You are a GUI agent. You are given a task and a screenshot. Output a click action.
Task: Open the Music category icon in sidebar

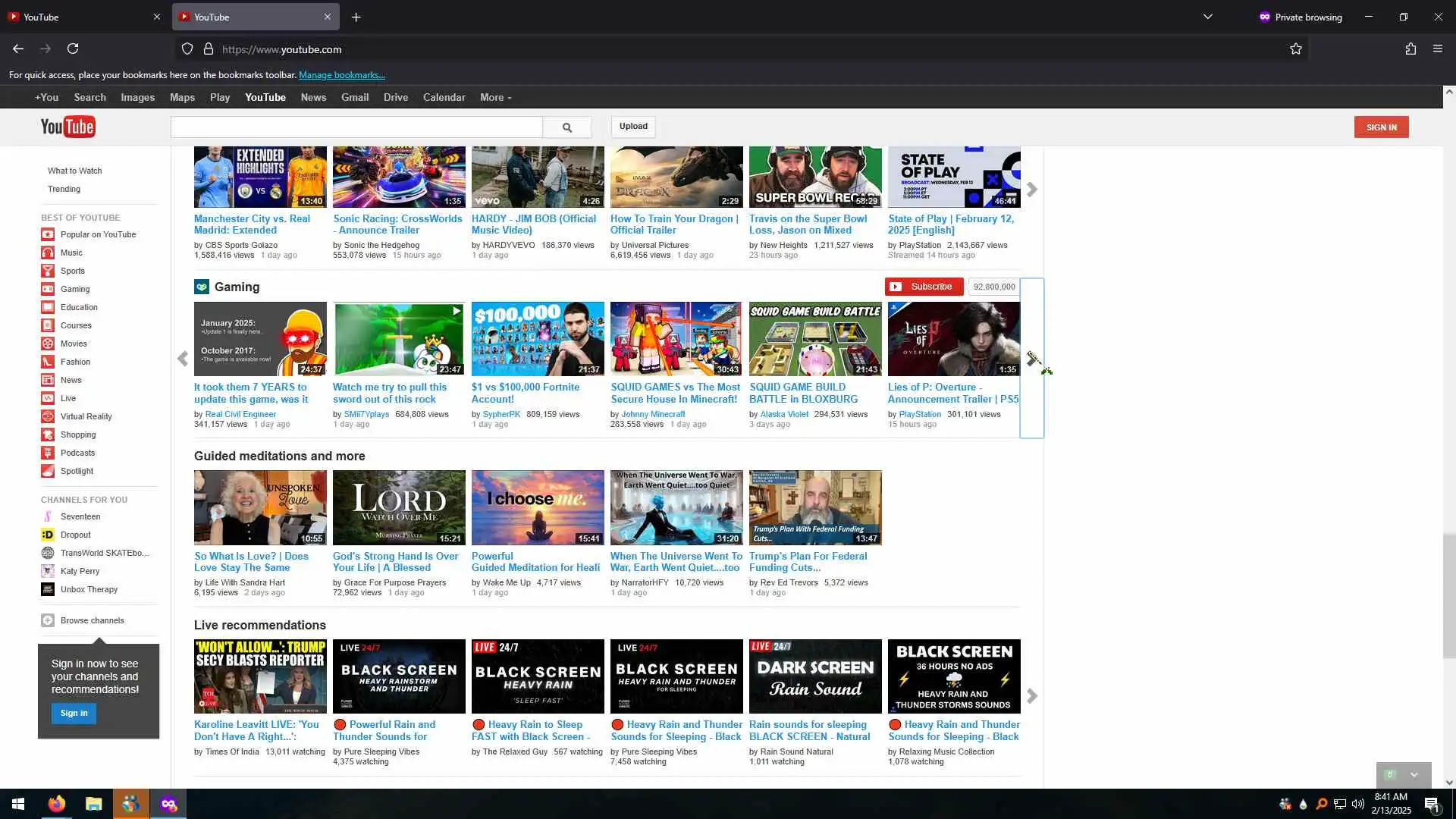click(48, 253)
